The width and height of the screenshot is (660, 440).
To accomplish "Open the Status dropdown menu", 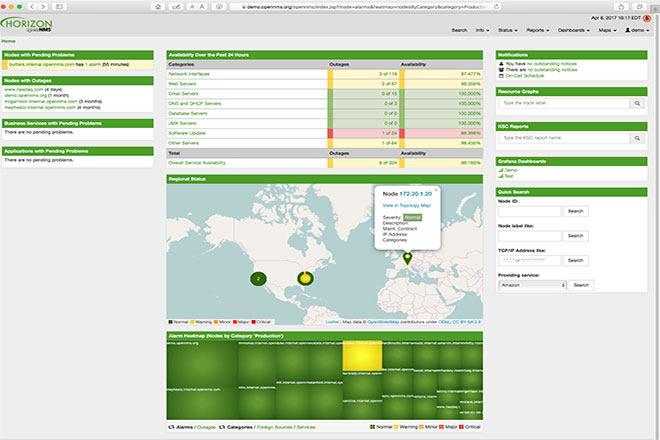I will click(508, 30).
